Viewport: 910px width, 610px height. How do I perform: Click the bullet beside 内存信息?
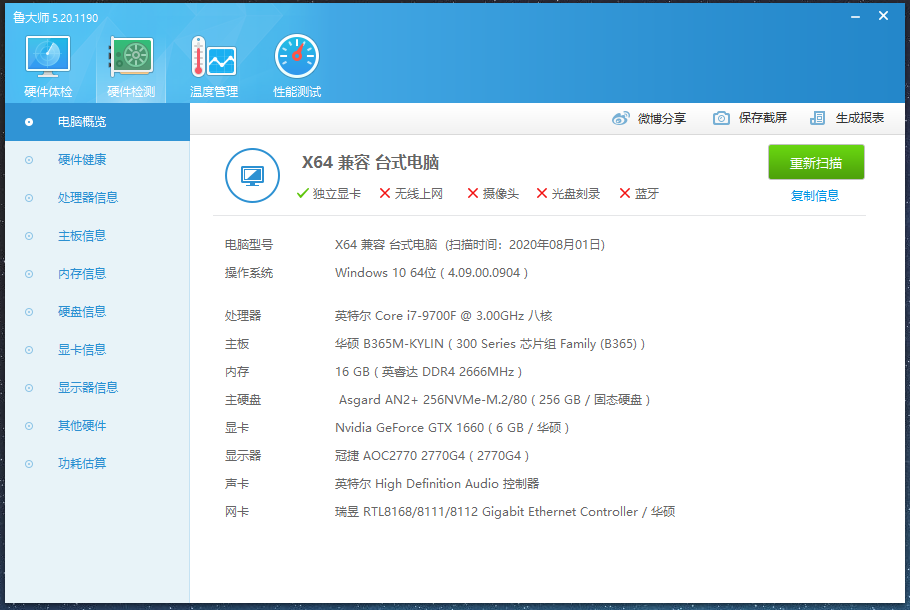[29, 274]
